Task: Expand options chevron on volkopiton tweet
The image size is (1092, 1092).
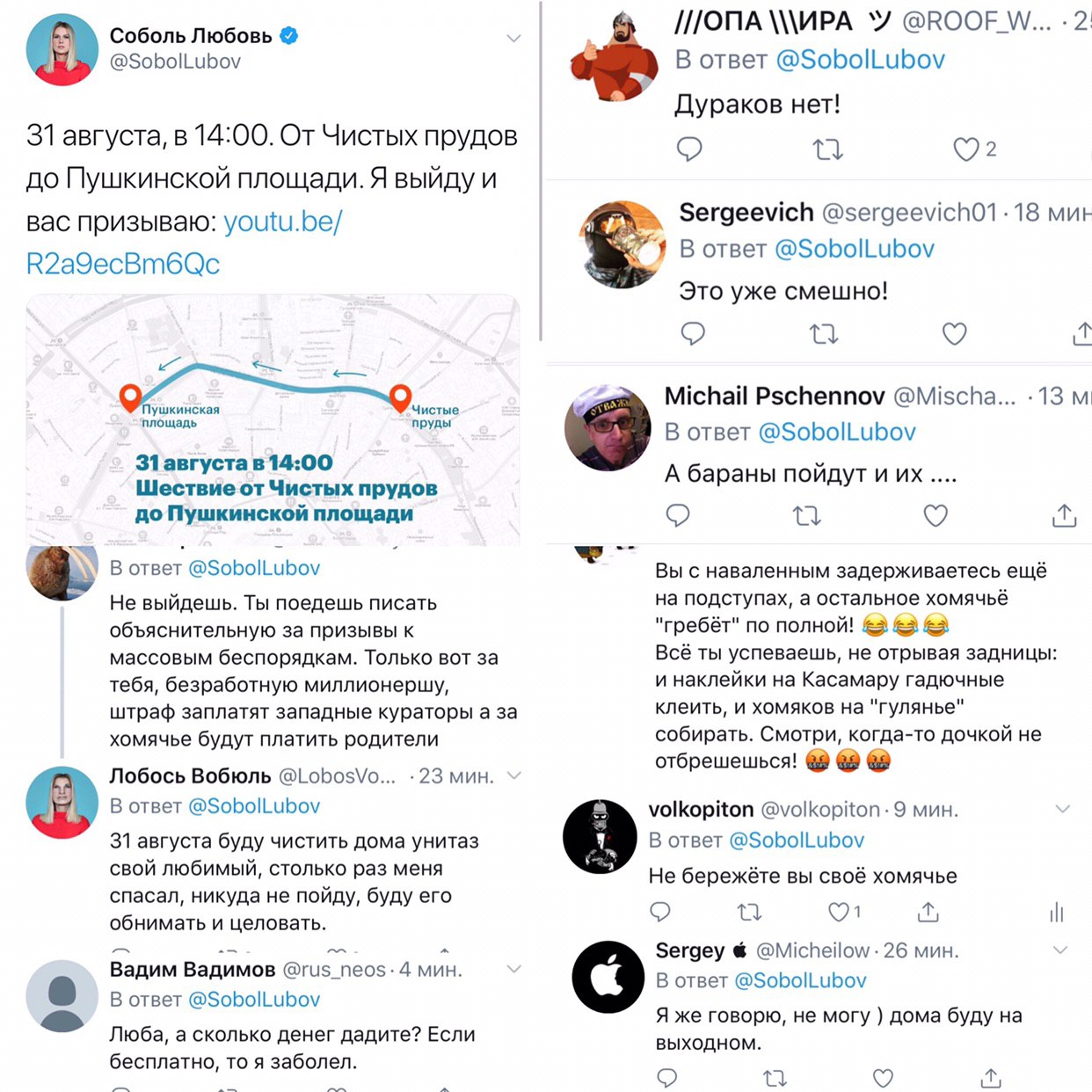Action: click(1062, 809)
